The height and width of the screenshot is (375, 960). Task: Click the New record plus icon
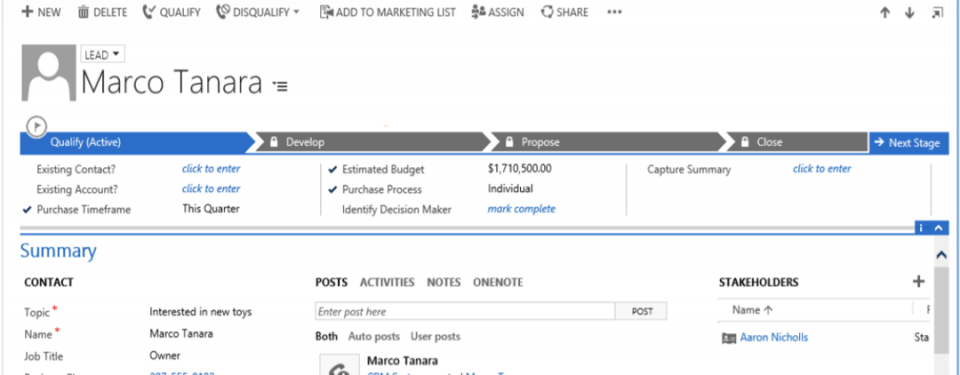coord(27,12)
